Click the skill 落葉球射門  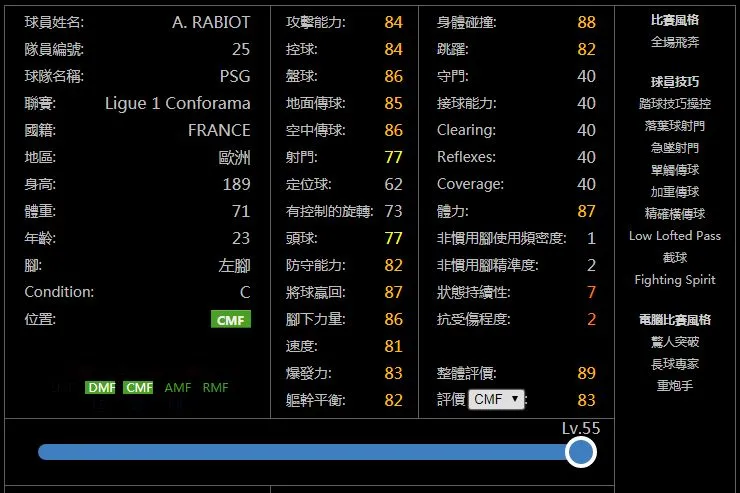tap(674, 125)
